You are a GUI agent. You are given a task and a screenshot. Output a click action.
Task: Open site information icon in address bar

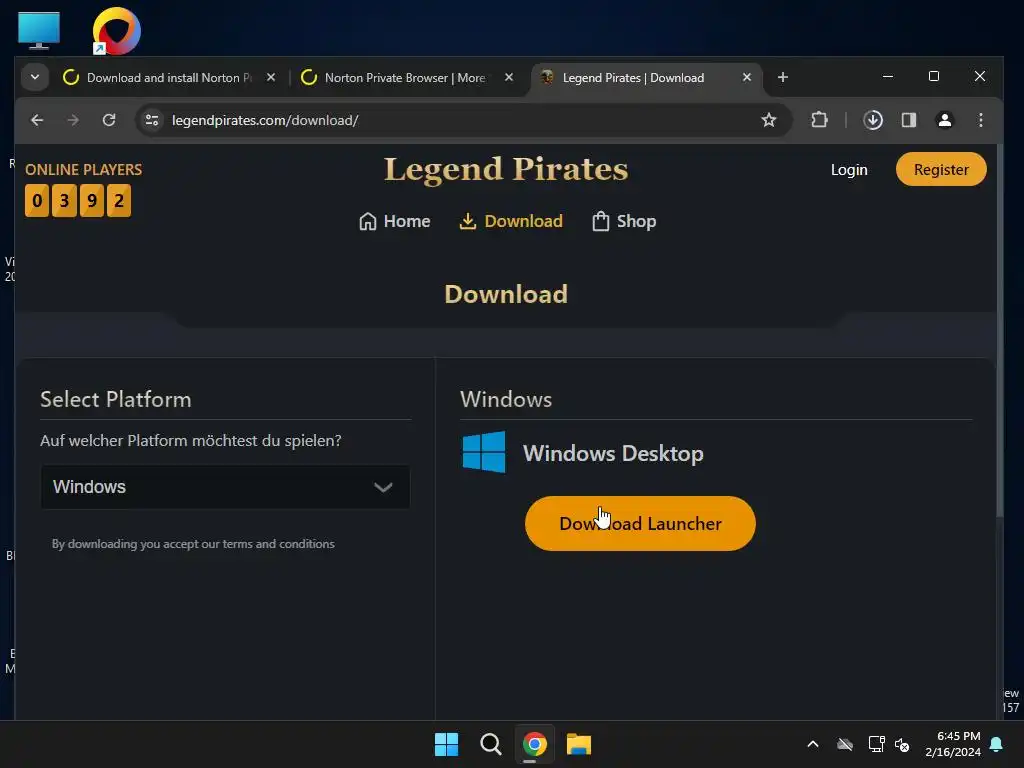152,120
